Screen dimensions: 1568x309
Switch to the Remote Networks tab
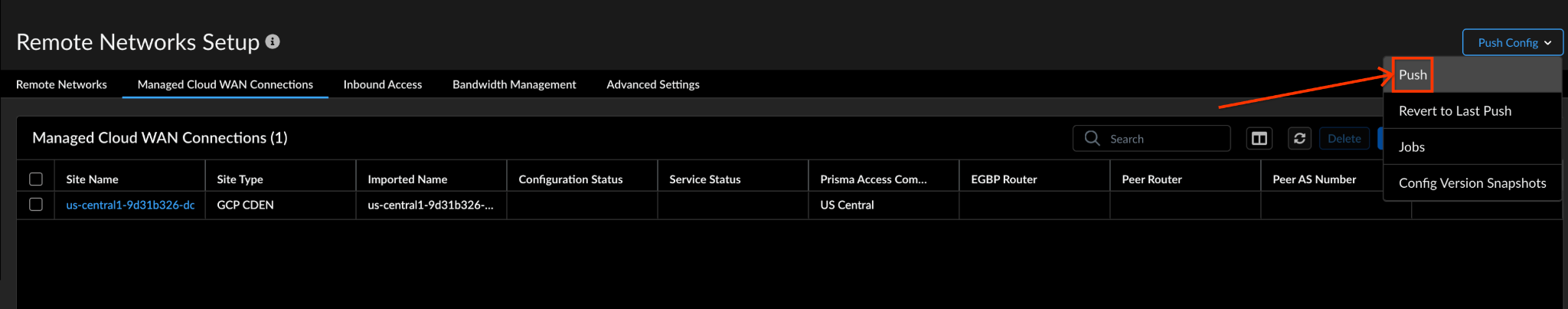tap(61, 84)
